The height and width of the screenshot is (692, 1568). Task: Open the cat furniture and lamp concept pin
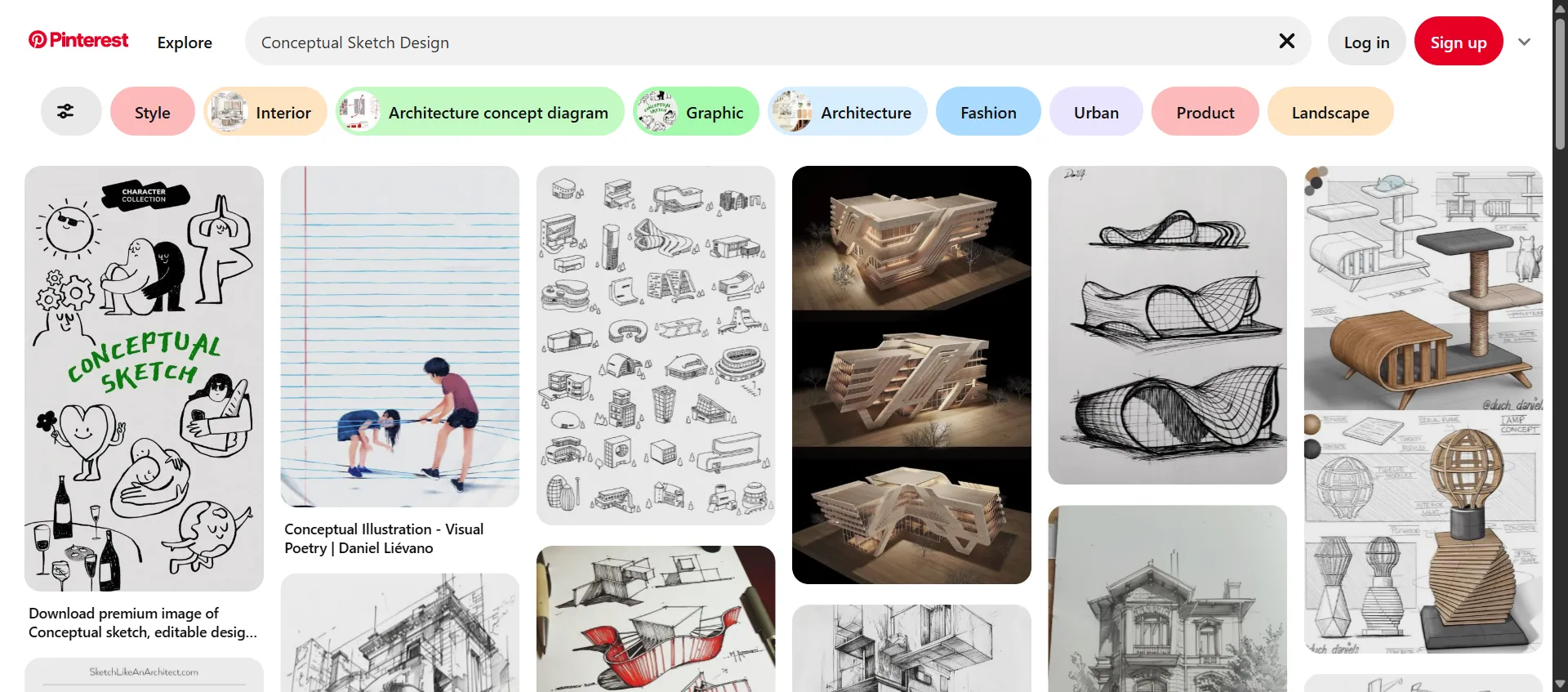[x=1423, y=409]
